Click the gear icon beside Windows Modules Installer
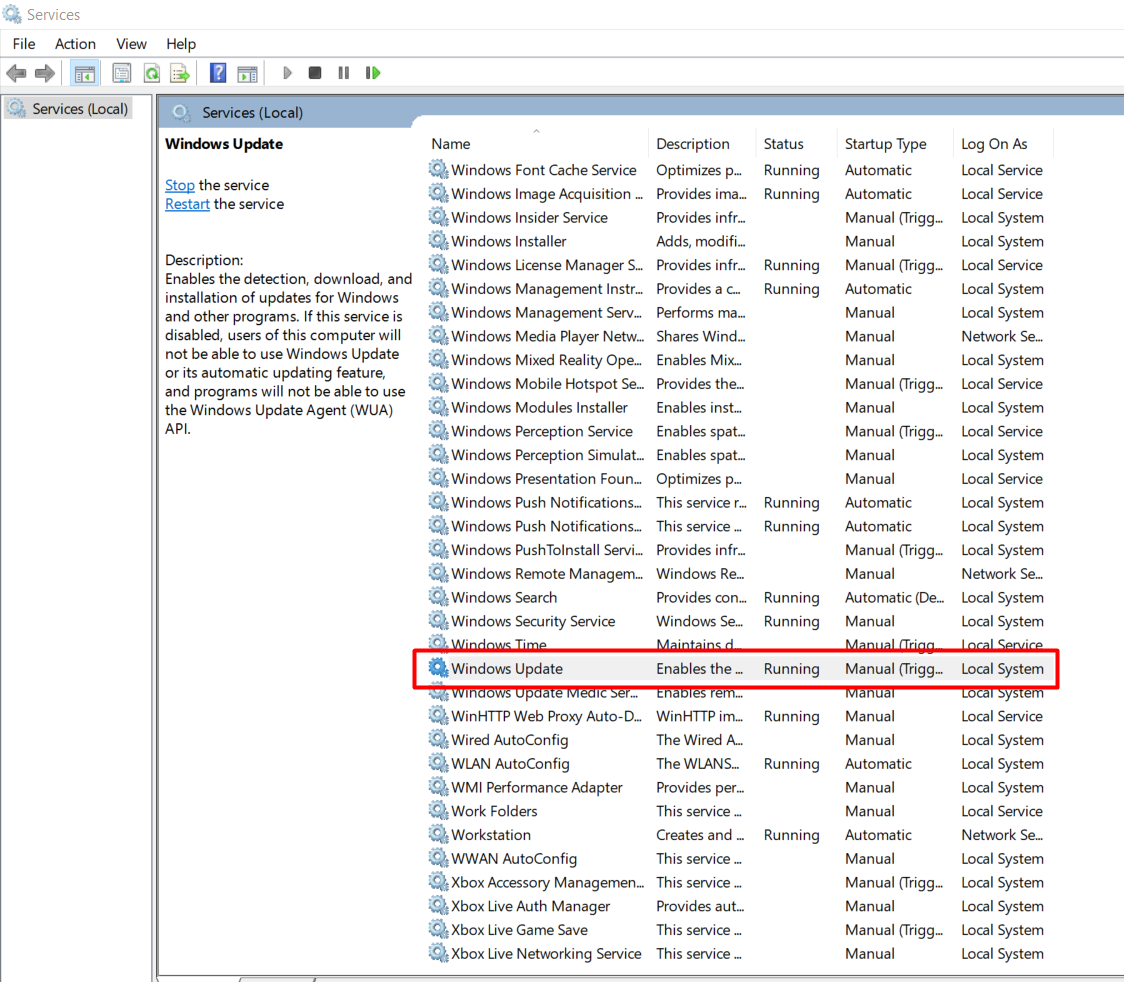1124x982 pixels. pyautogui.click(x=438, y=407)
